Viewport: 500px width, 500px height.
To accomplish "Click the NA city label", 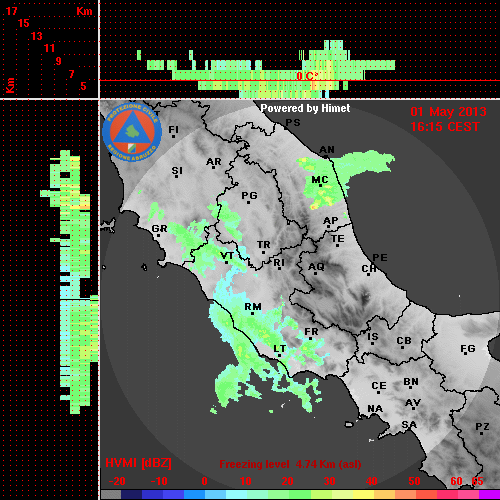I will coord(375,409).
